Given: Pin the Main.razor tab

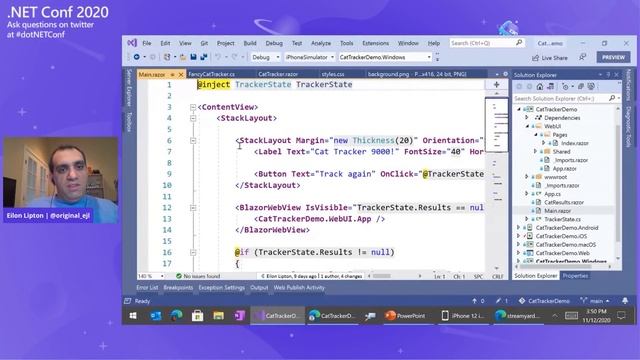Looking at the screenshot, I should point(172,75).
